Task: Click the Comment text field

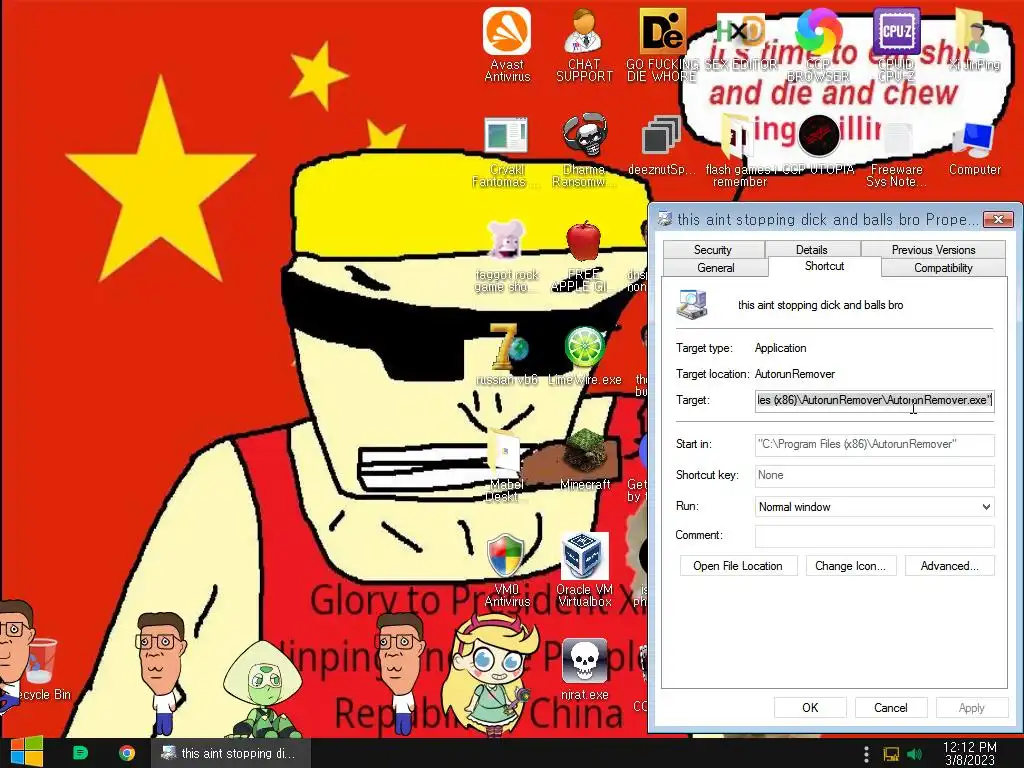Action: coord(874,536)
